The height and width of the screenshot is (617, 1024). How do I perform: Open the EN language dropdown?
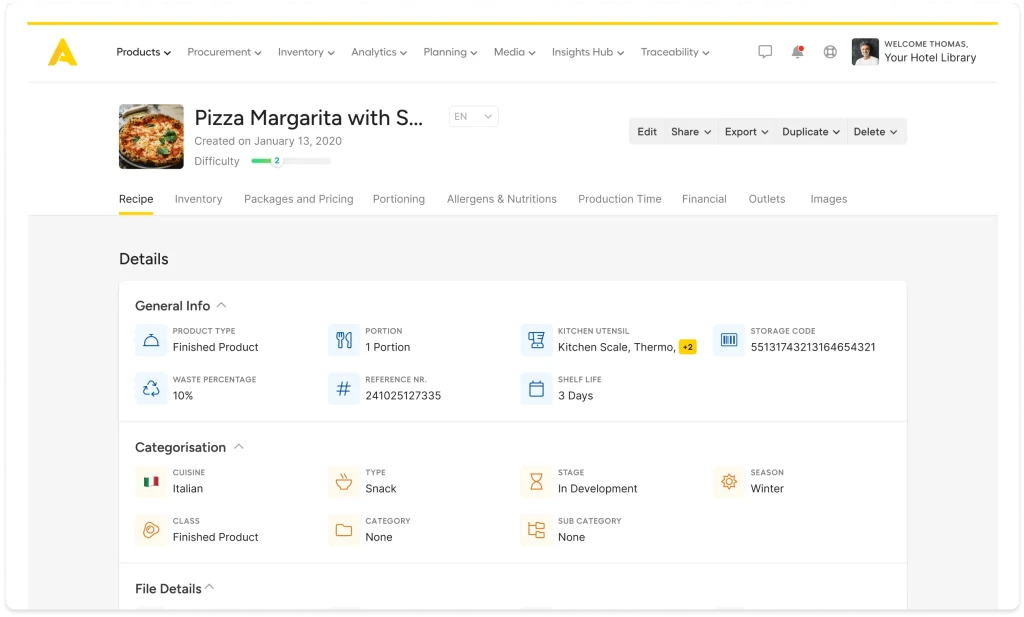point(473,116)
